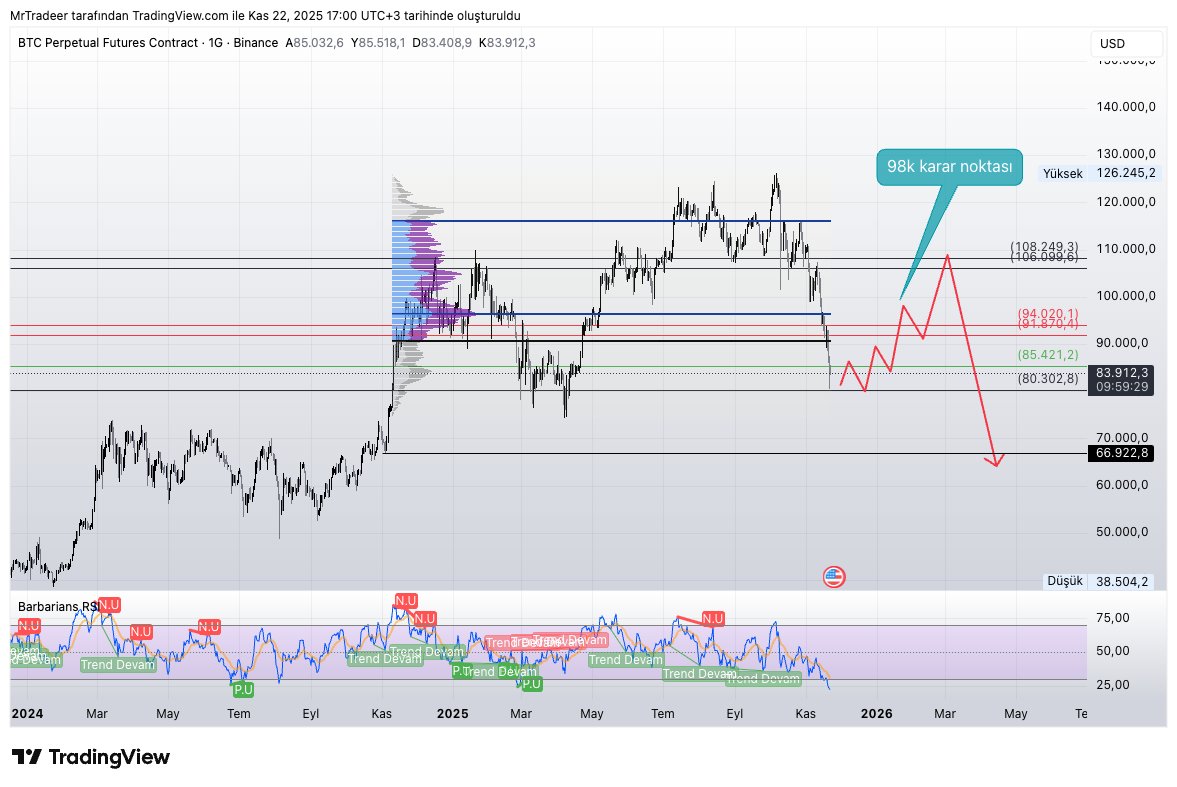
Task: Click the 66.922,8 price level tag
Action: click(1121, 453)
